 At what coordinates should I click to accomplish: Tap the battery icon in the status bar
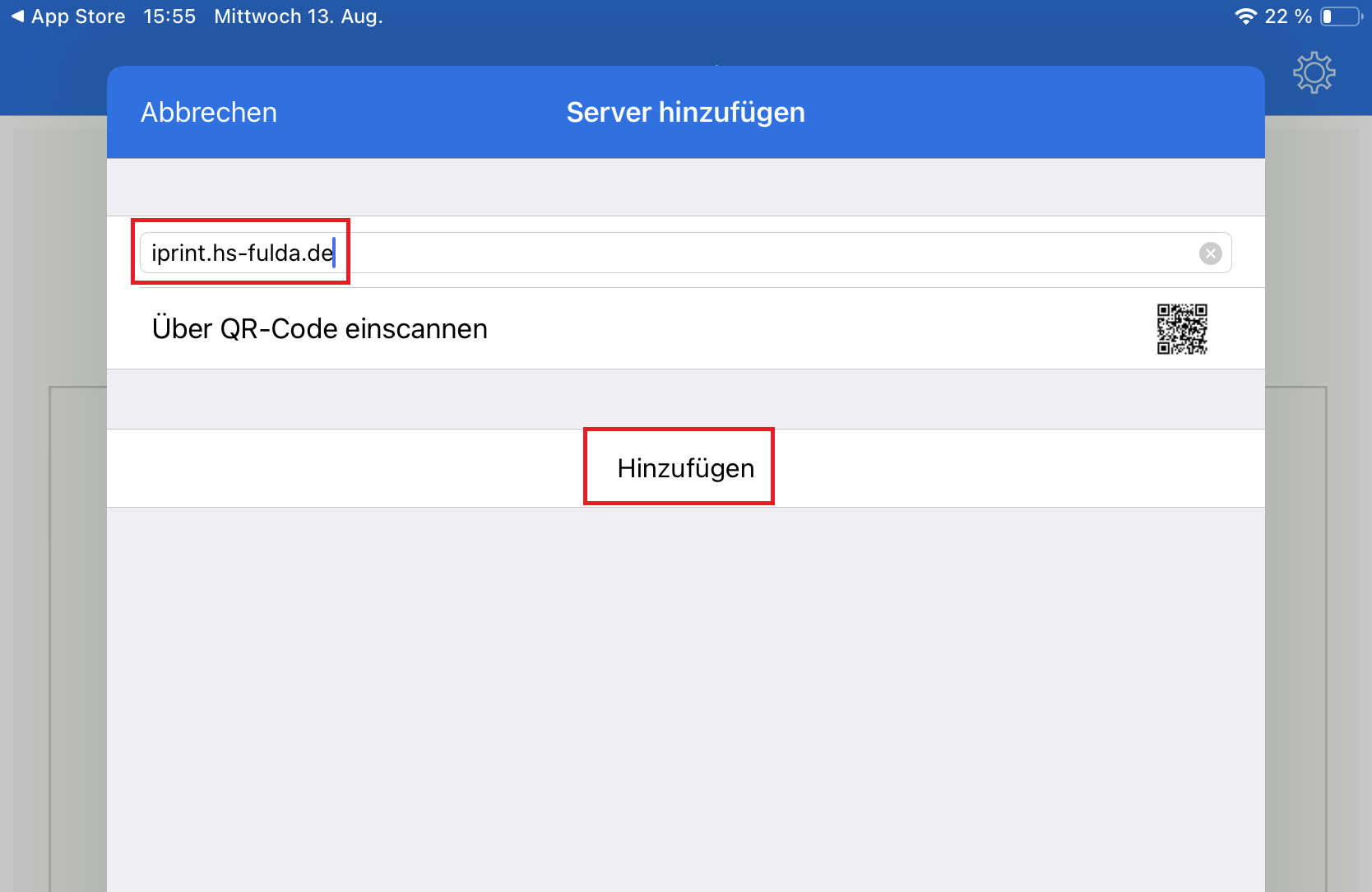tap(1340, 16)
